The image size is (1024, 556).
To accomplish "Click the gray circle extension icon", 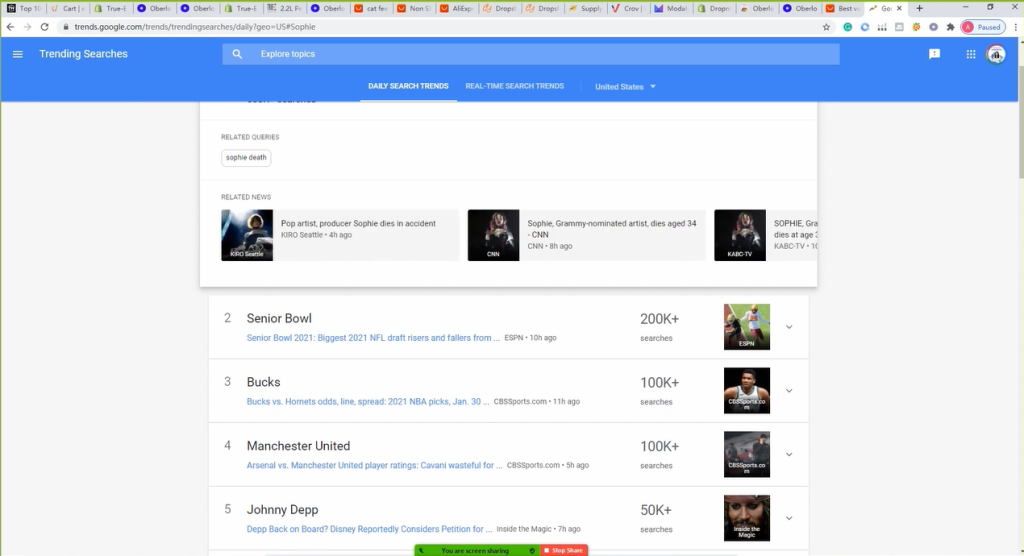I will coord(933,27).
